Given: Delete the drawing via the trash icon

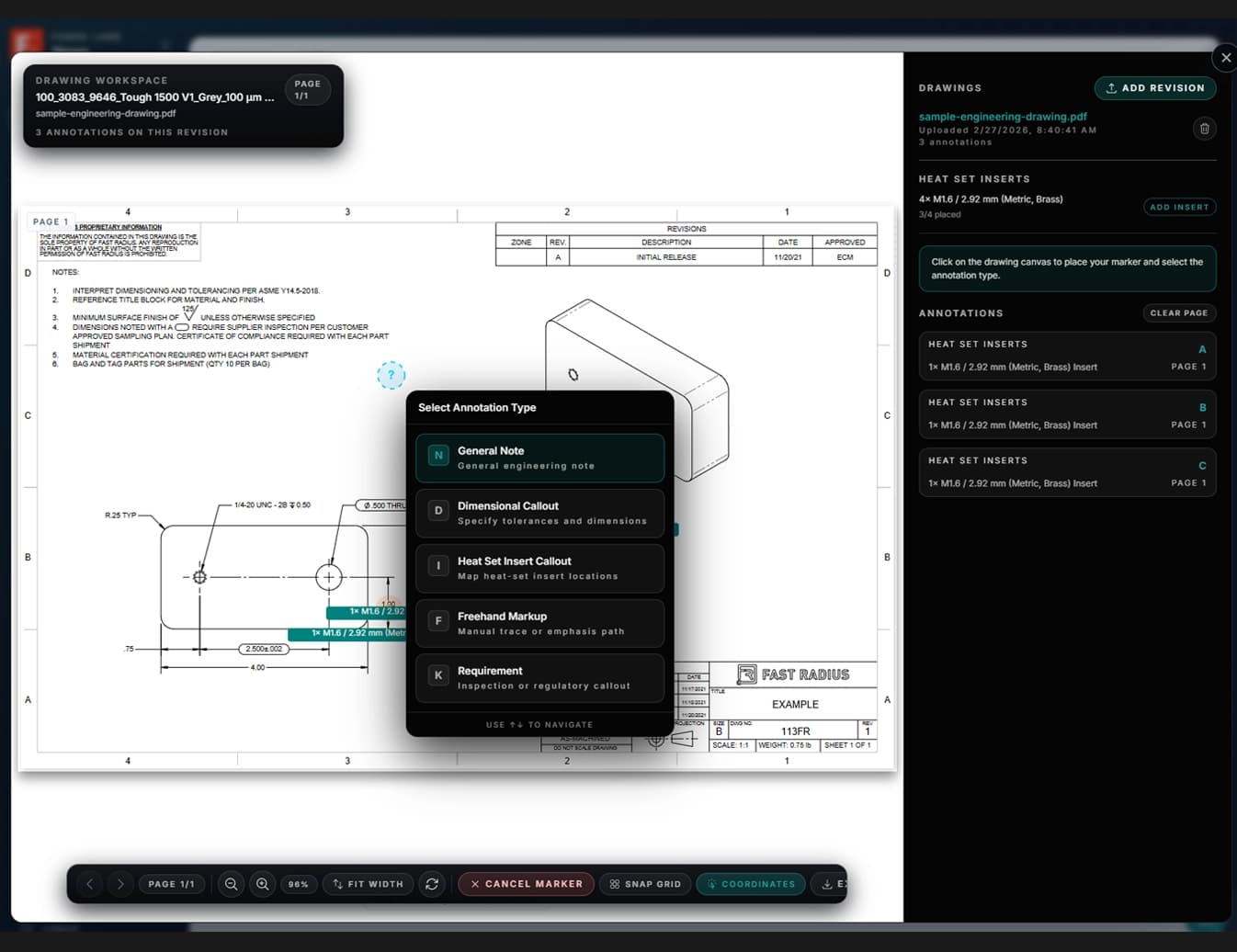Looking at the screenshot, I should point(1205,129).
